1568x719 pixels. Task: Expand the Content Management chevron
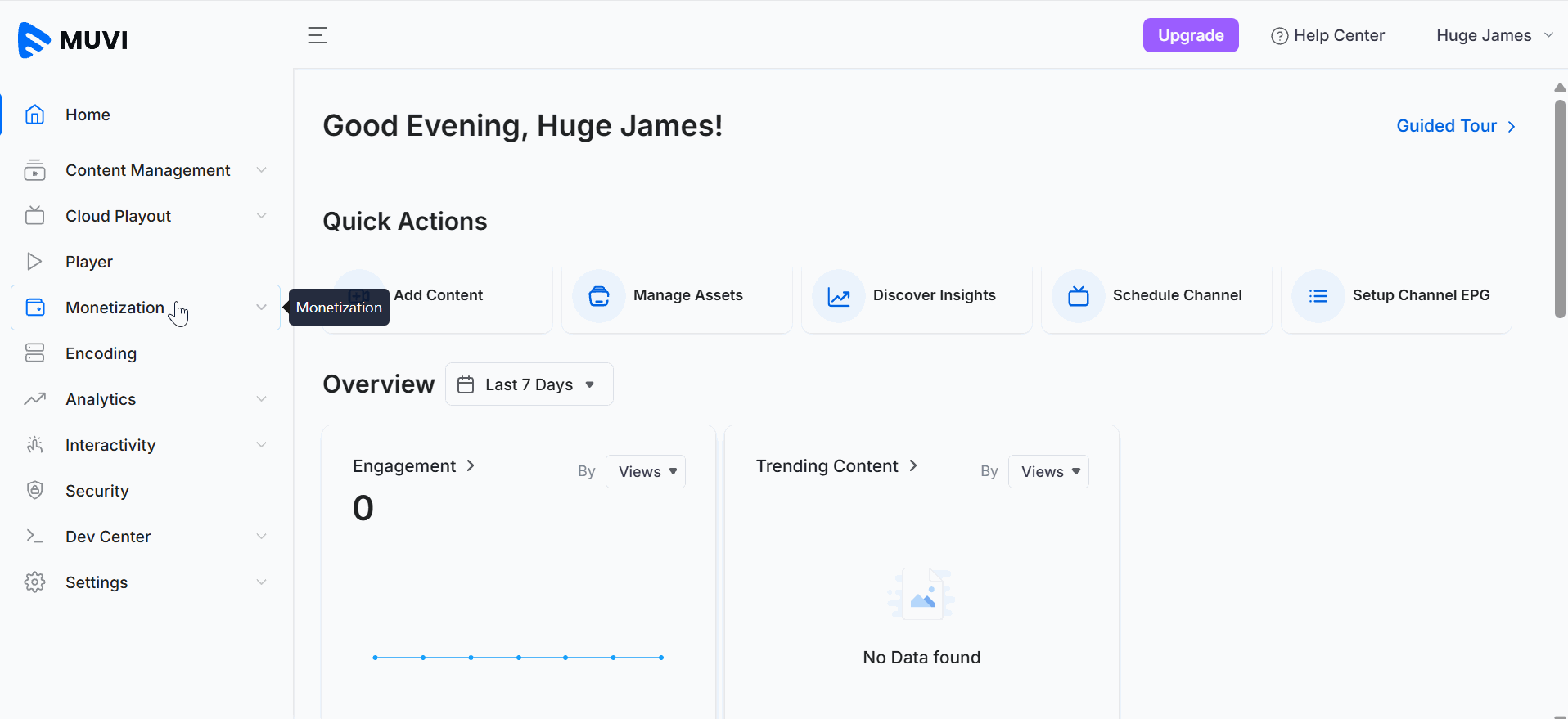click(x=261, y=170)
